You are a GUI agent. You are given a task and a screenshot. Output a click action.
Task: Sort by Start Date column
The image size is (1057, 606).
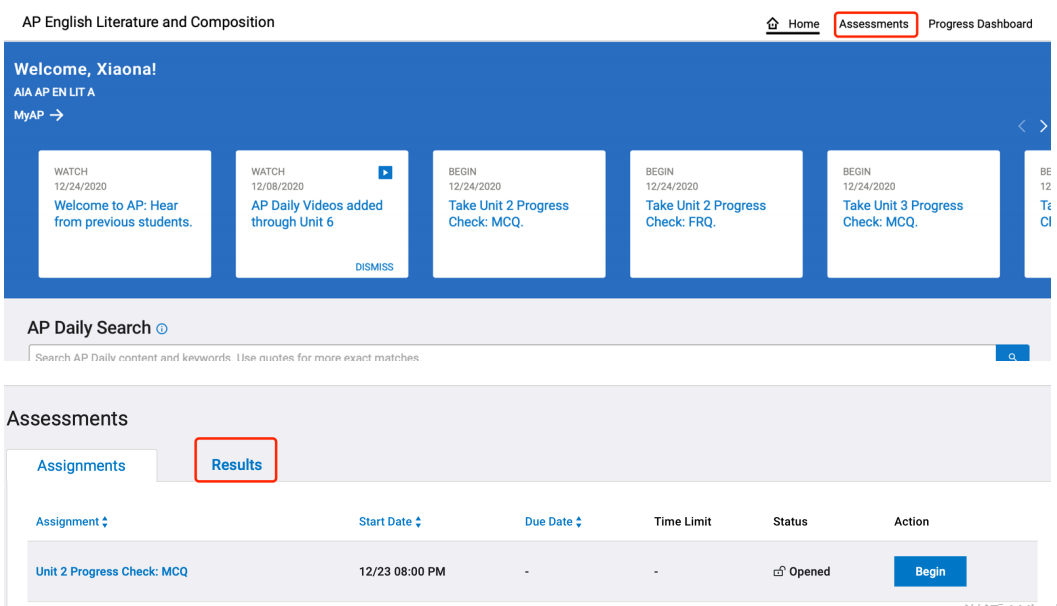click(418, 522)
